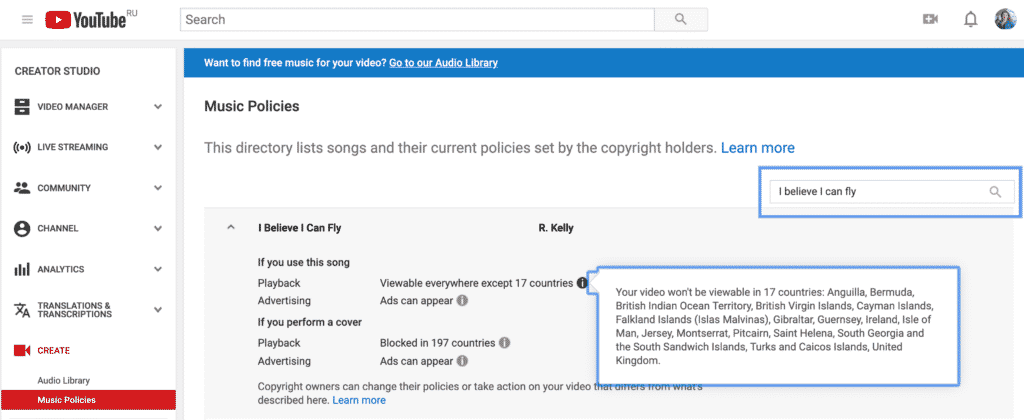Open the account avatar menu
Screen dimensions: 1024x420
1005,20
